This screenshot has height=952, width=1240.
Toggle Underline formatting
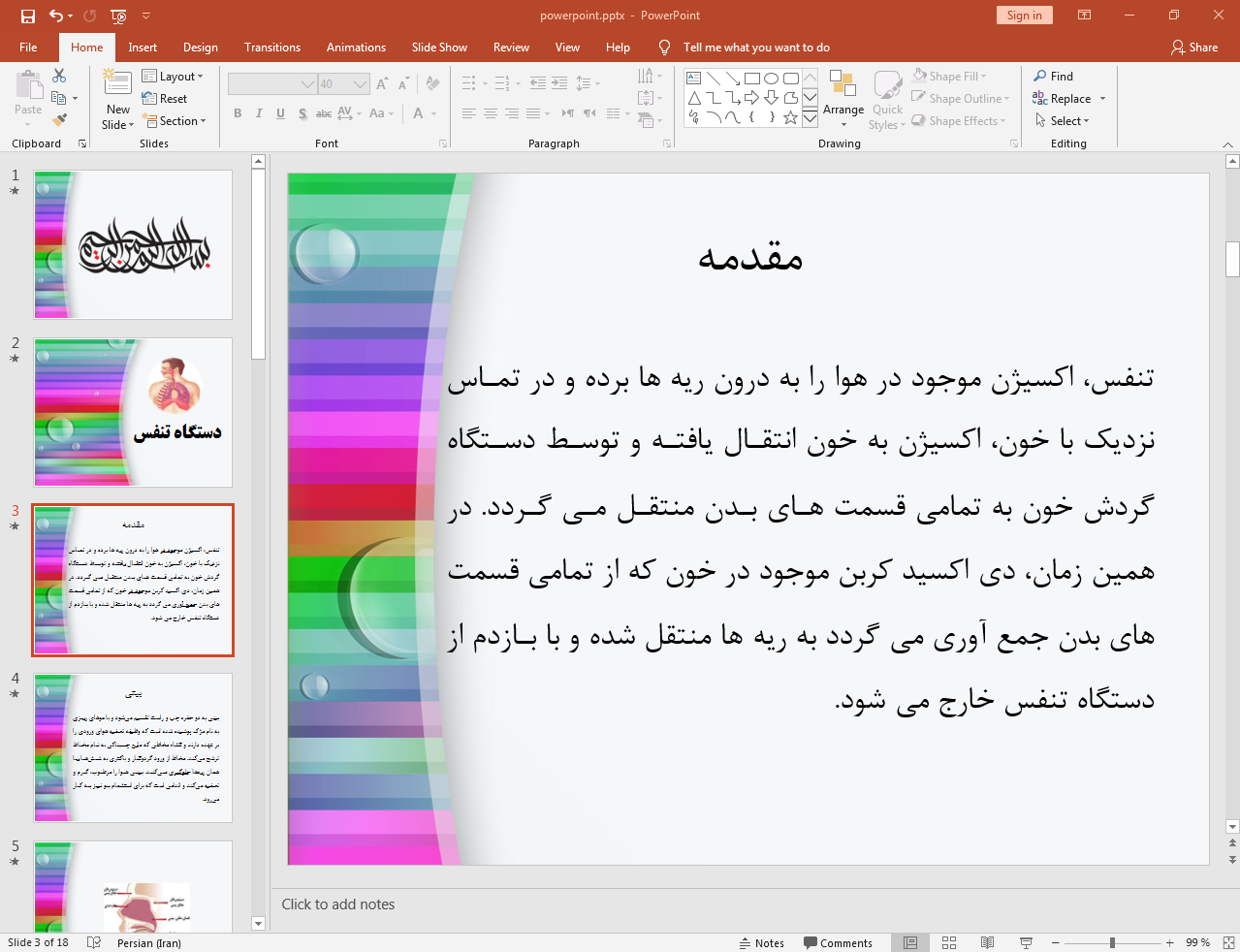click(x=280, y=113)
